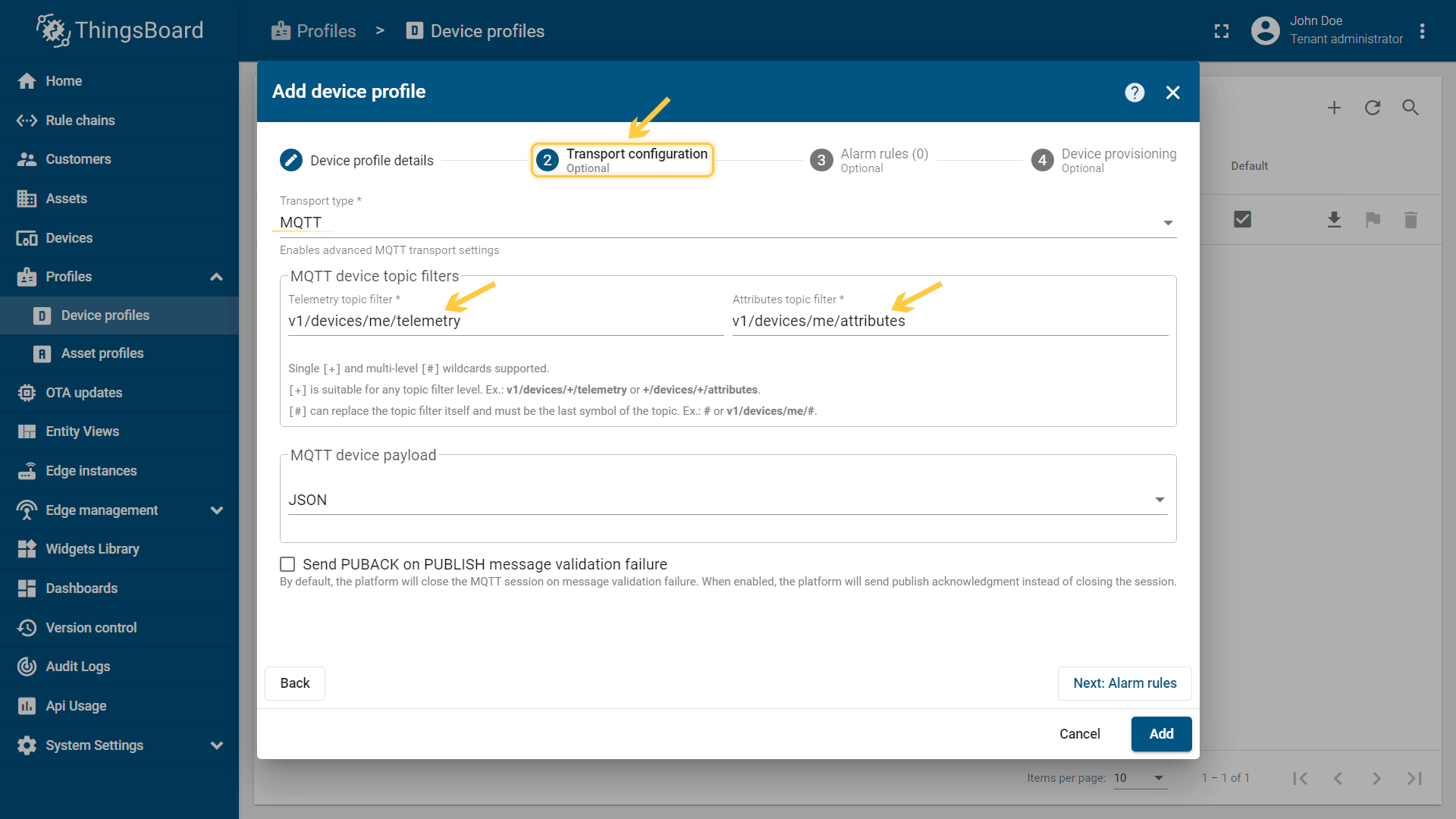The image size is (1456, 819).
Task: Open the Home sidebar item
Action: (x=119, y=81)
